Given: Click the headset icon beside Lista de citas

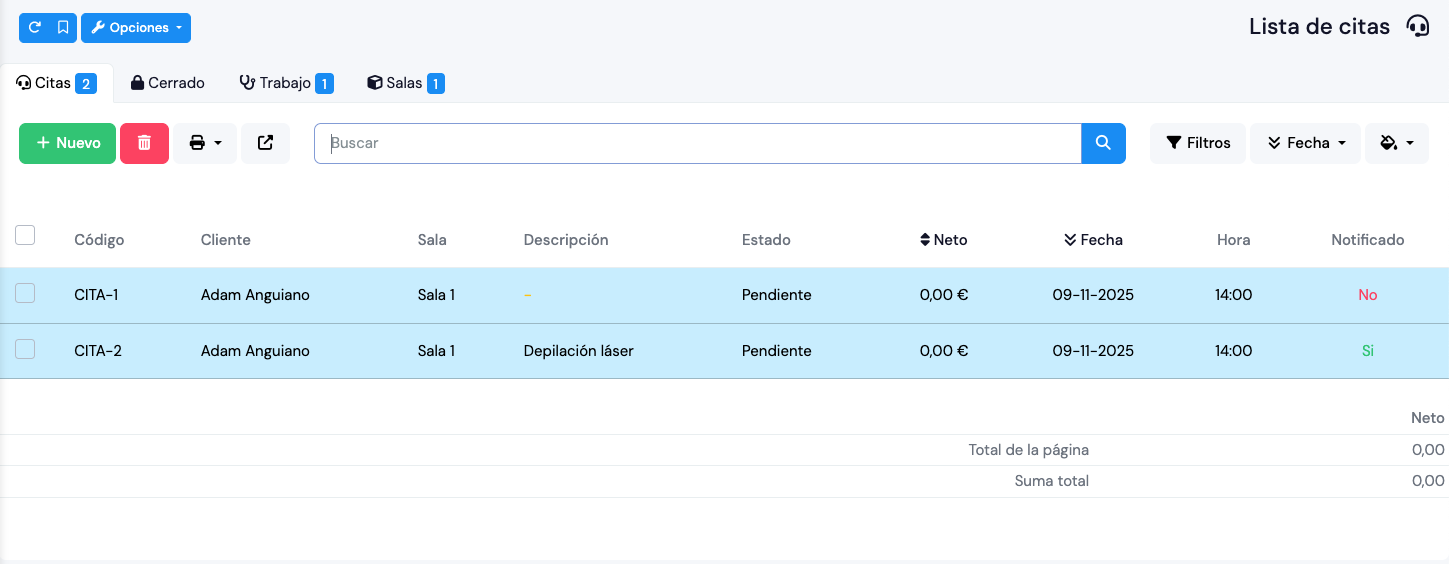Looking at the screenshot, I should pyautogui.click(x=1417, y=27).
